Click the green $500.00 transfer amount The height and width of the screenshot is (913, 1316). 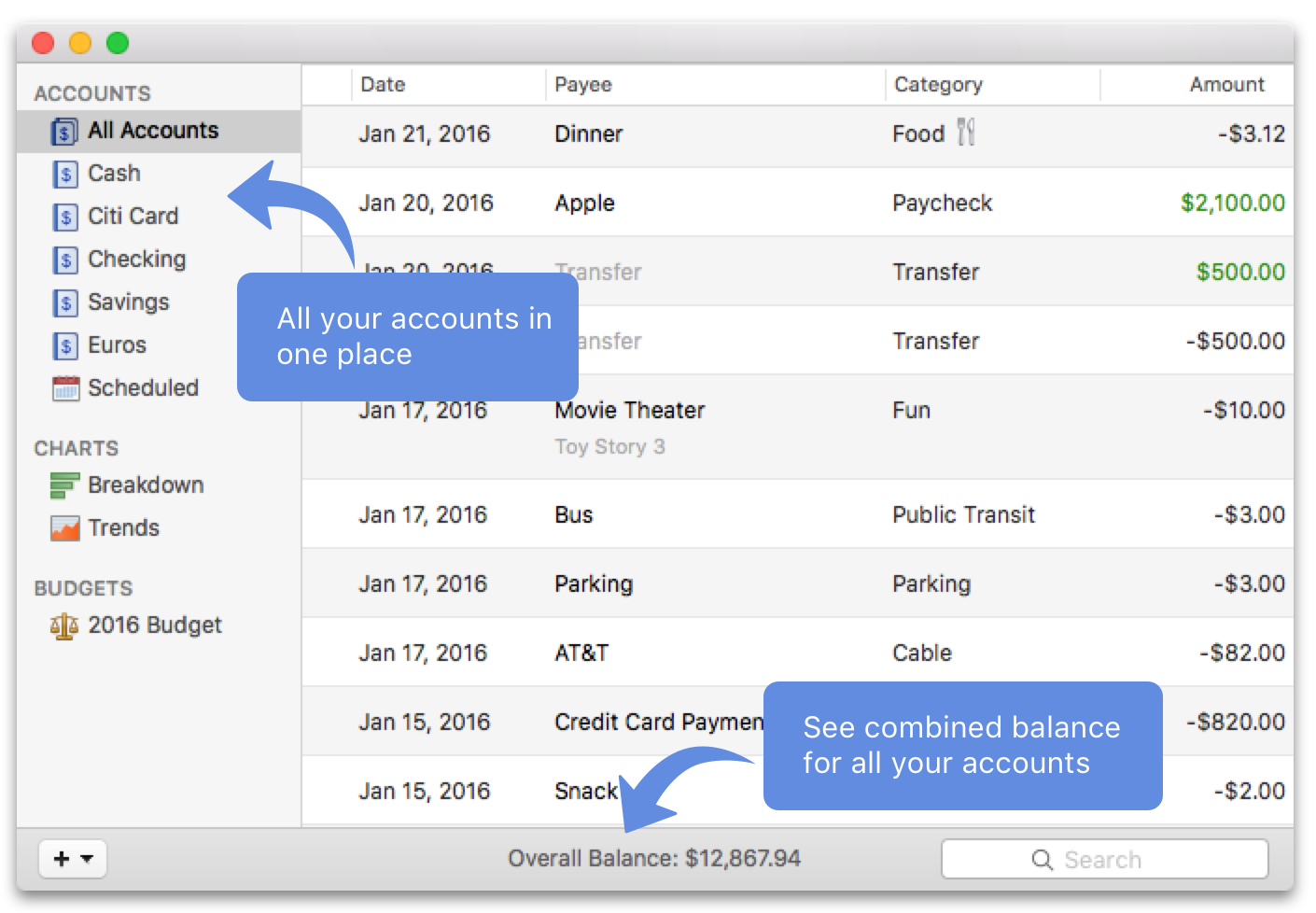click(x=1240, y=273)
